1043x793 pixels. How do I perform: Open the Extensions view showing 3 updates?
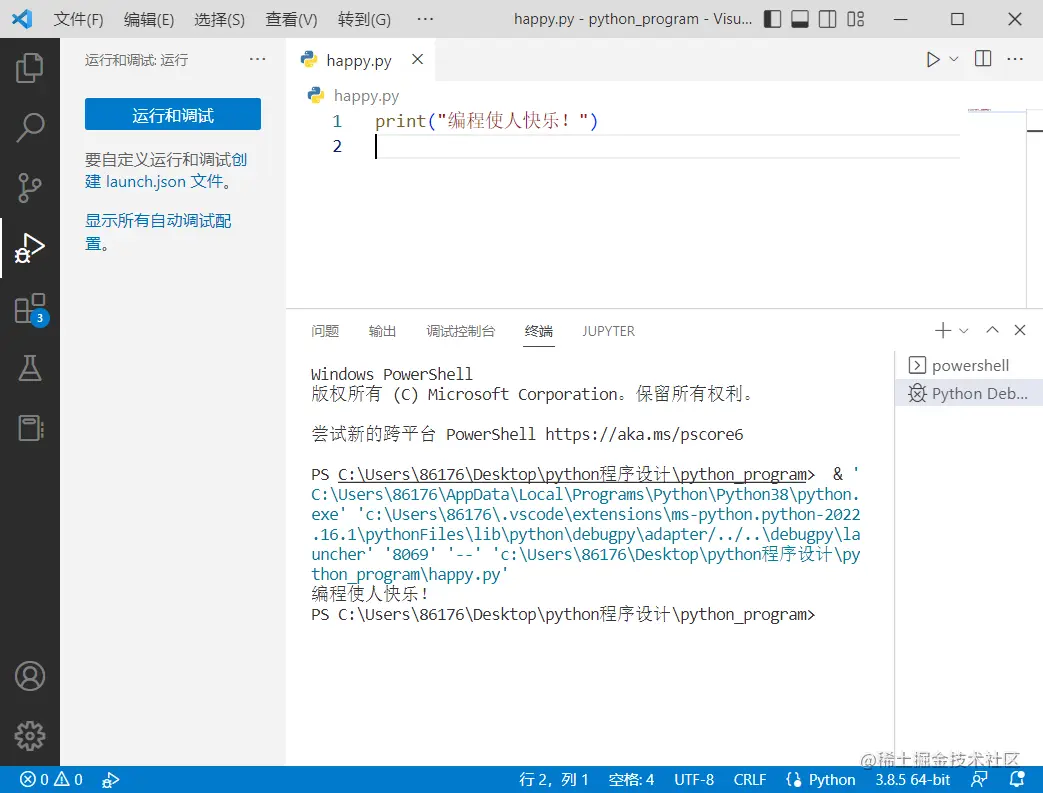(x=30, y=308)
